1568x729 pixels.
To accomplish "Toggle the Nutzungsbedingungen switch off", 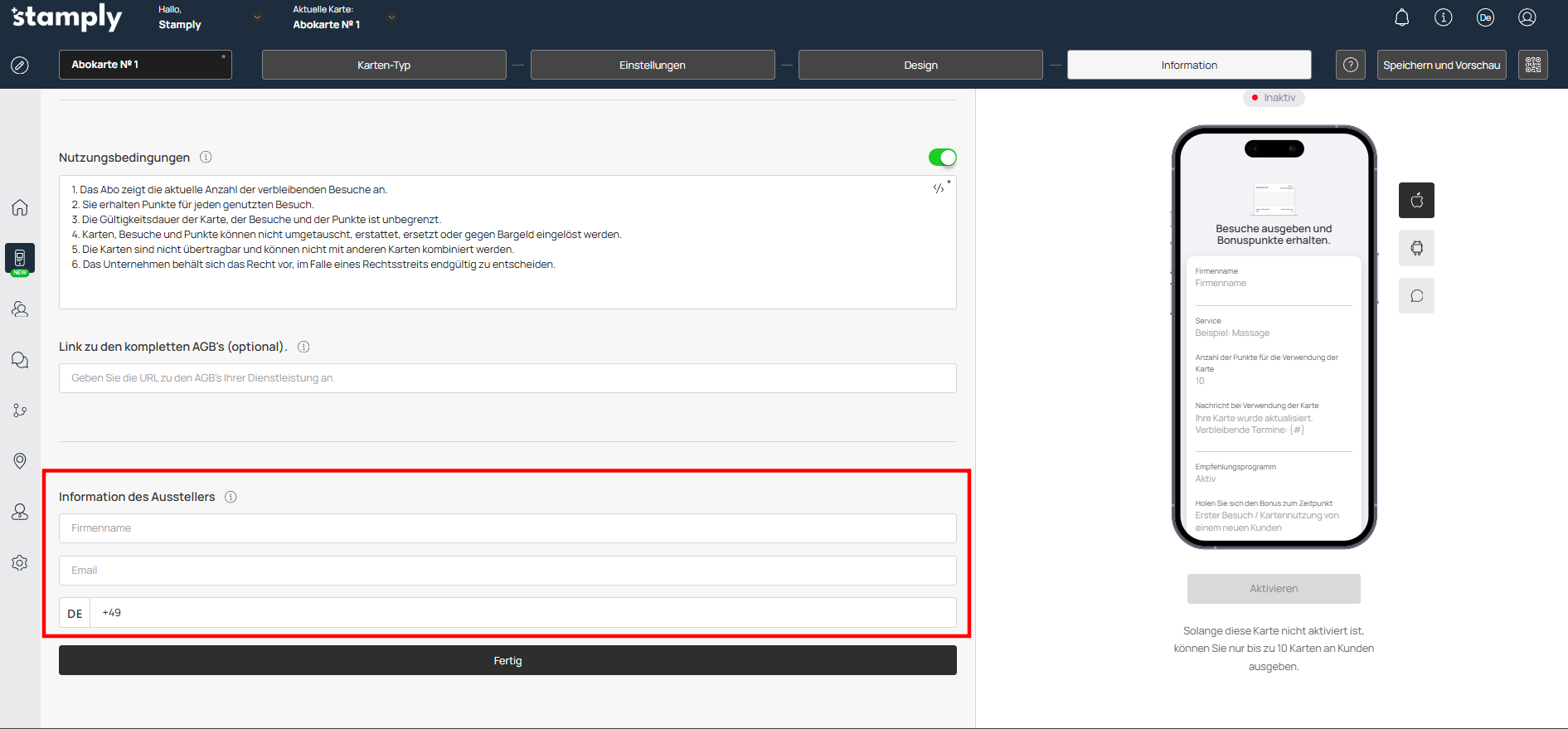I will (942, 158).
